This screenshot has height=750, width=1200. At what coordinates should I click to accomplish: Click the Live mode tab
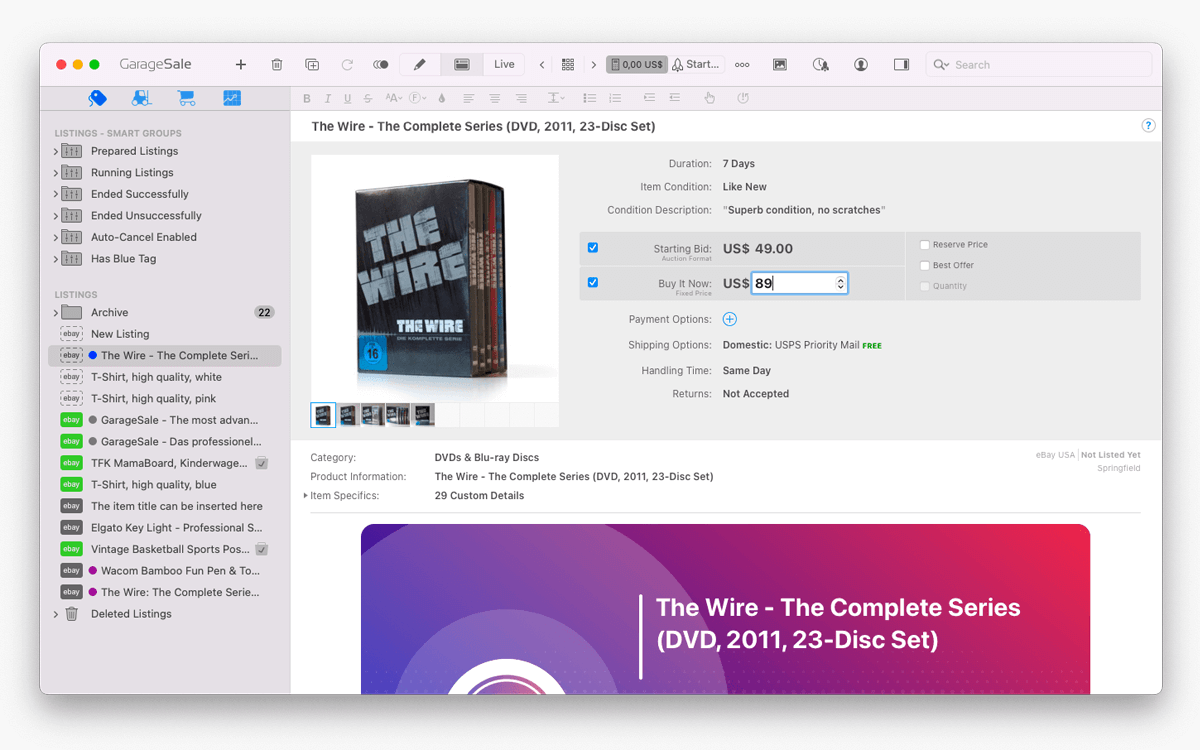pyautogui.click(x=504, y=64)
